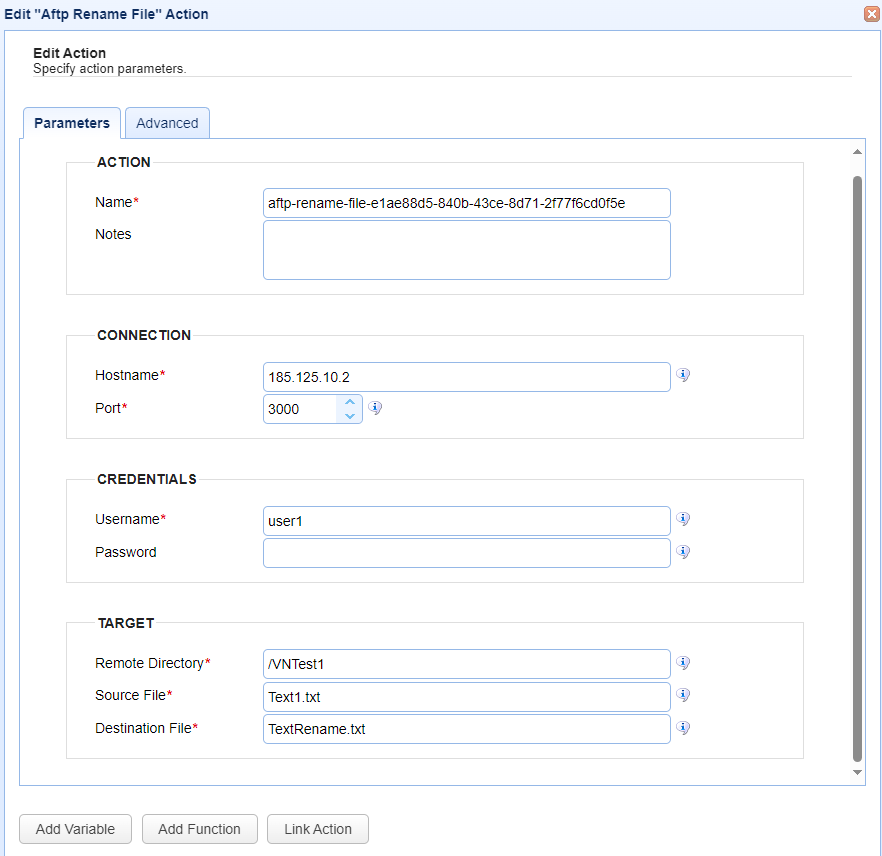Decrease the Port value with down arrow
Viewport: 882px width, 856px height.
(x=350, y=415)
